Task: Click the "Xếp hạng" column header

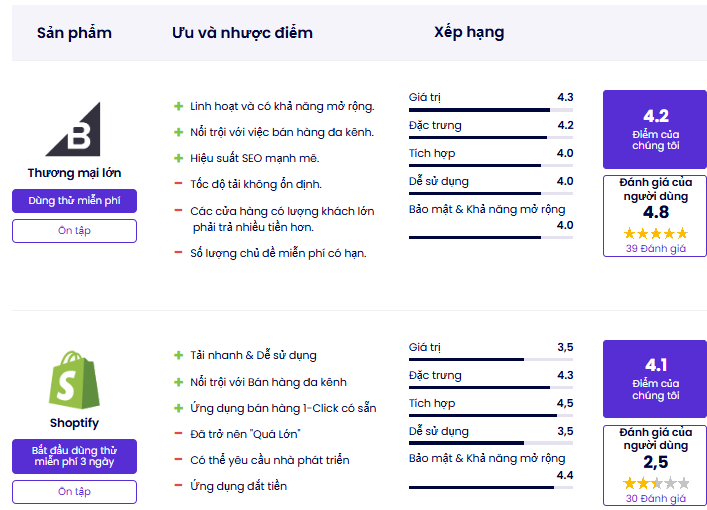Action: [x=469, y=32]
